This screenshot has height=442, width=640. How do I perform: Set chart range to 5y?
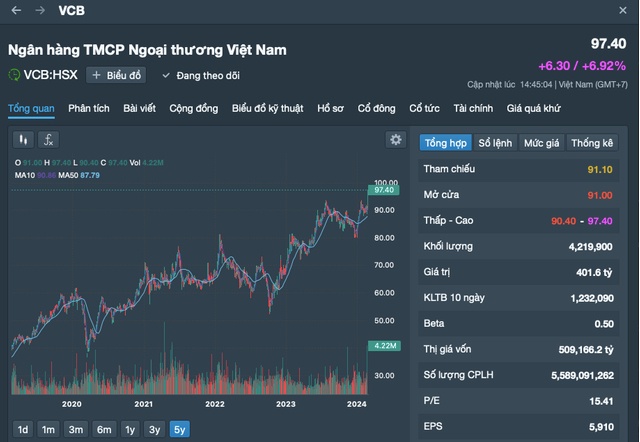point(180,429)
